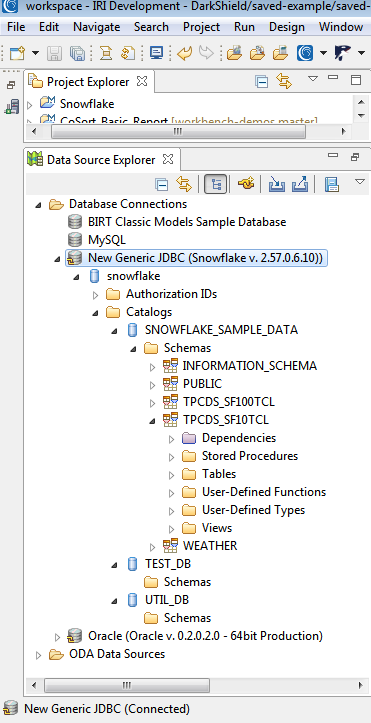Viewport: 371px width, 723px height.
Task: Expand the Oracle connection node
Action: 58,637
